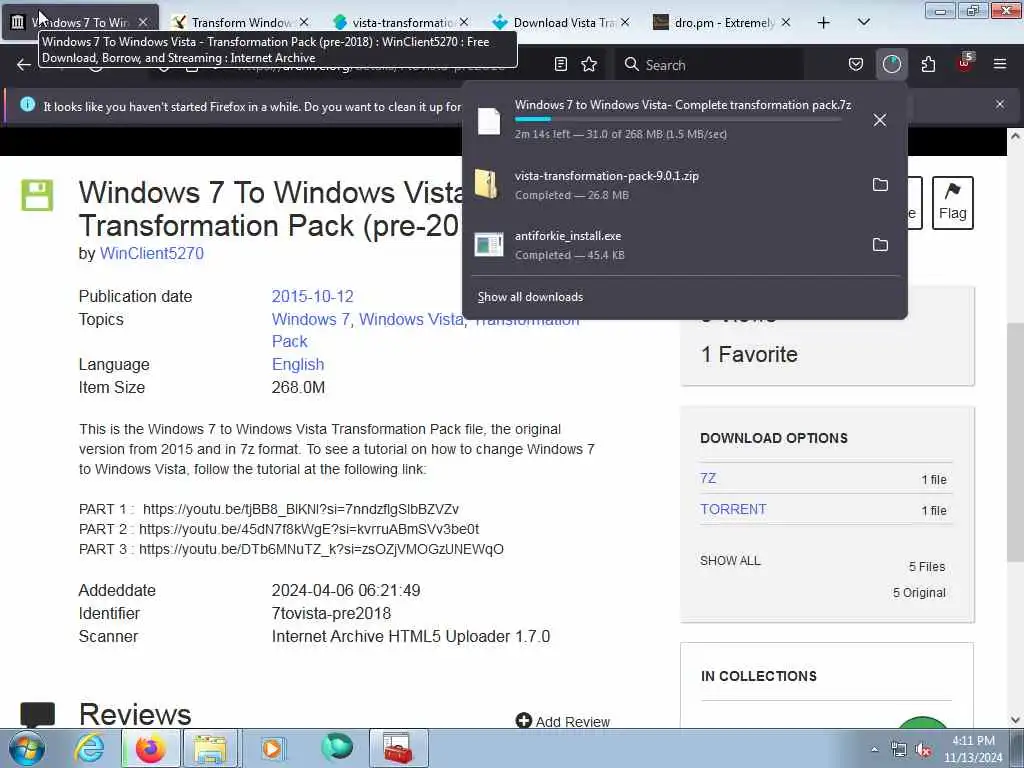
Task: Download the 7Z file option
Action: point(708,478)
